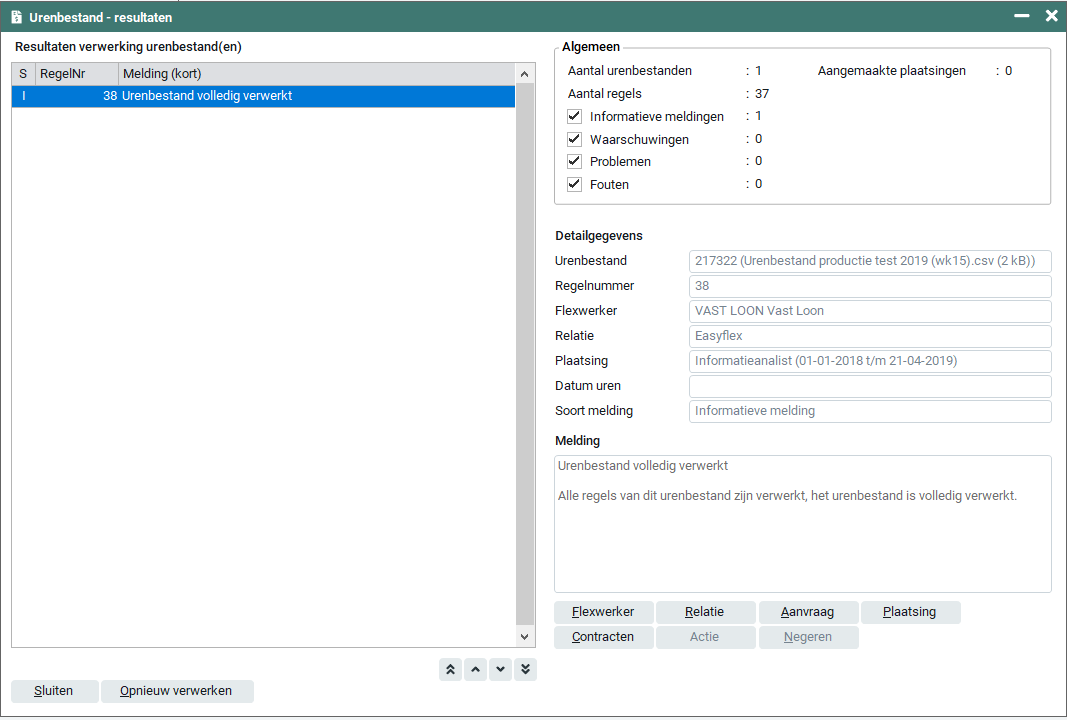Open the Flexwerker details button
The height and width of the screenshot is (720, 1067).
pos(603,612)
